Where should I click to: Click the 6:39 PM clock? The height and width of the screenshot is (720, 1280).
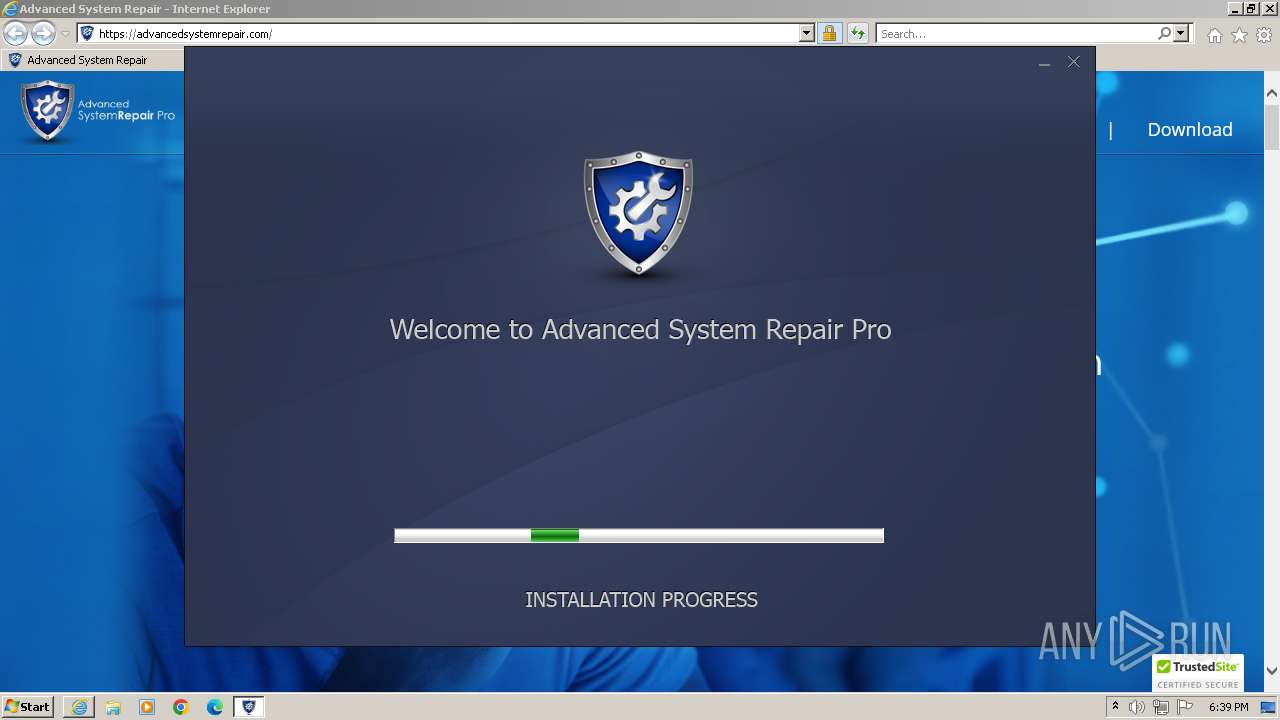pyautogui.click(x=1228, y=707)
